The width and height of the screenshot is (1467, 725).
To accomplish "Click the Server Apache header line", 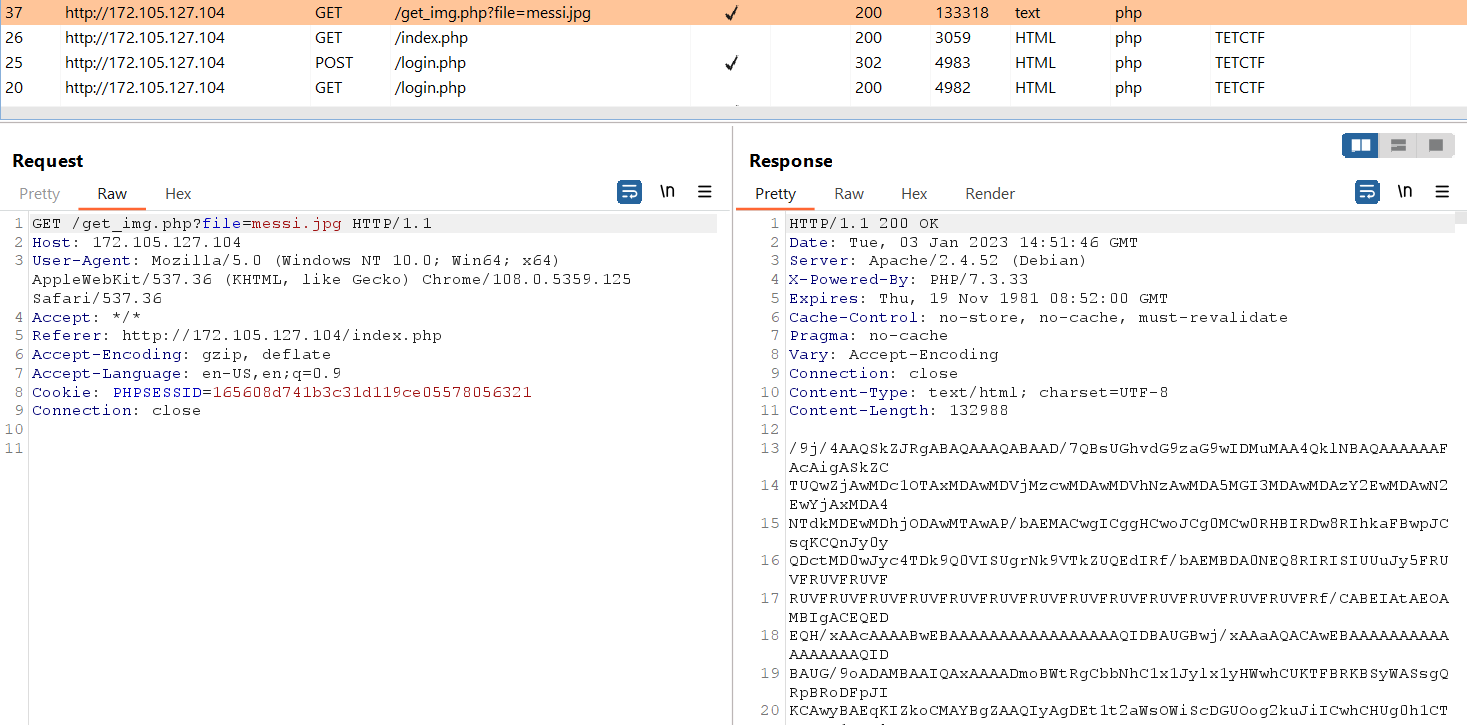I will pyautogui.click(x=938, y=261).
